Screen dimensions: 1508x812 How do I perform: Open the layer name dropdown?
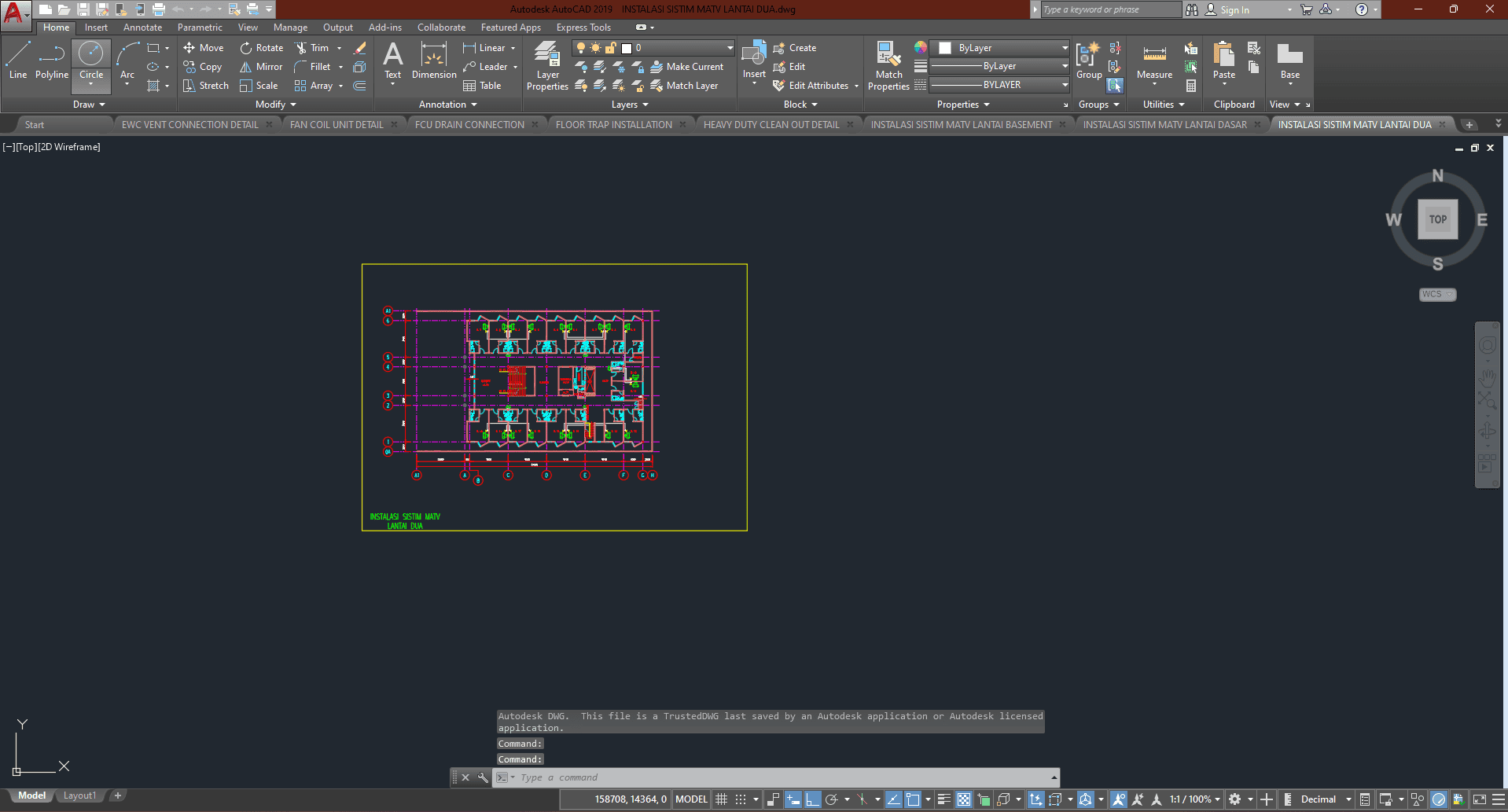pyautogui.click(x=730, y=48)
